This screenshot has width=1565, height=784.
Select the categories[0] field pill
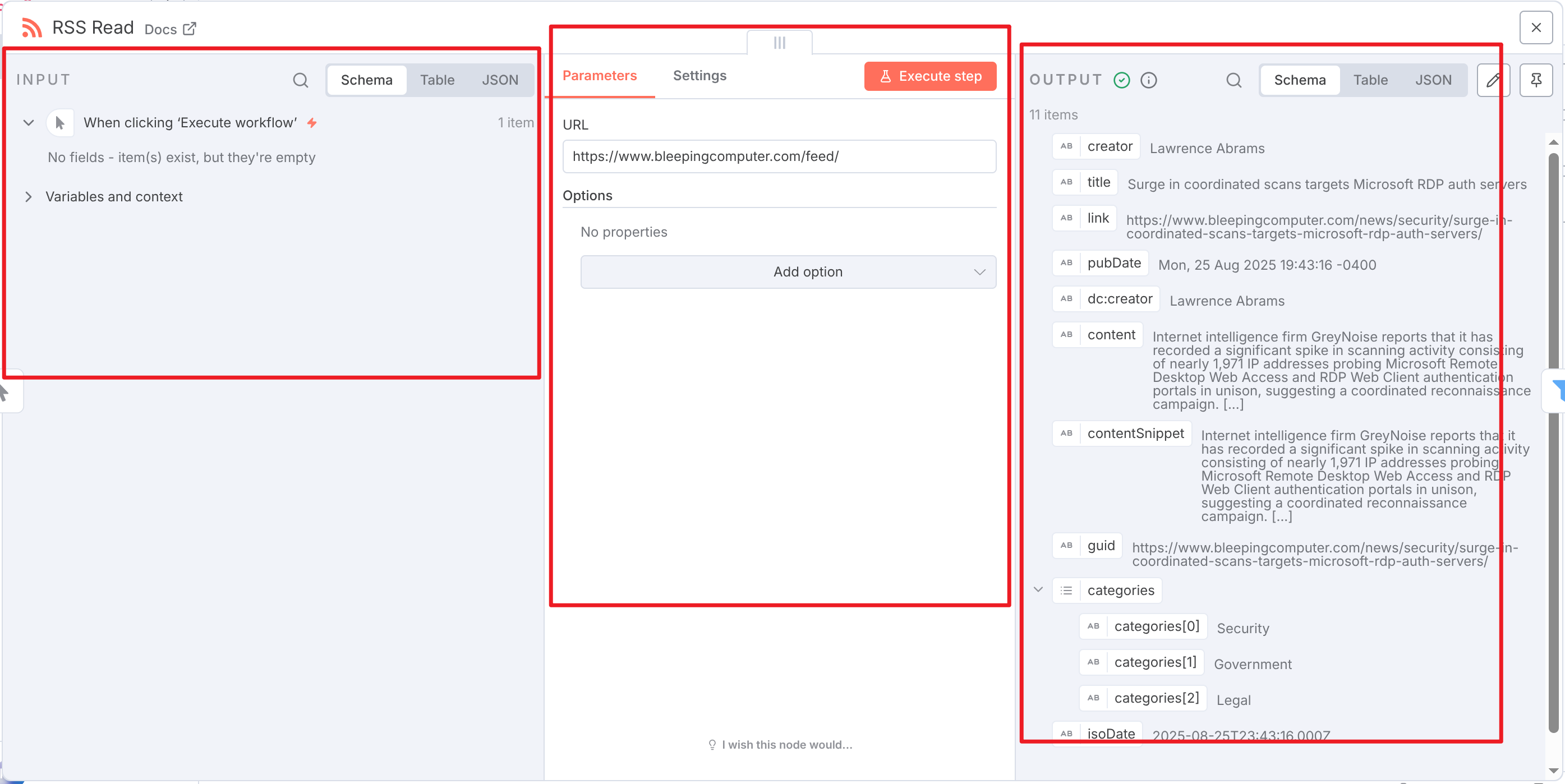[1143, 626]
